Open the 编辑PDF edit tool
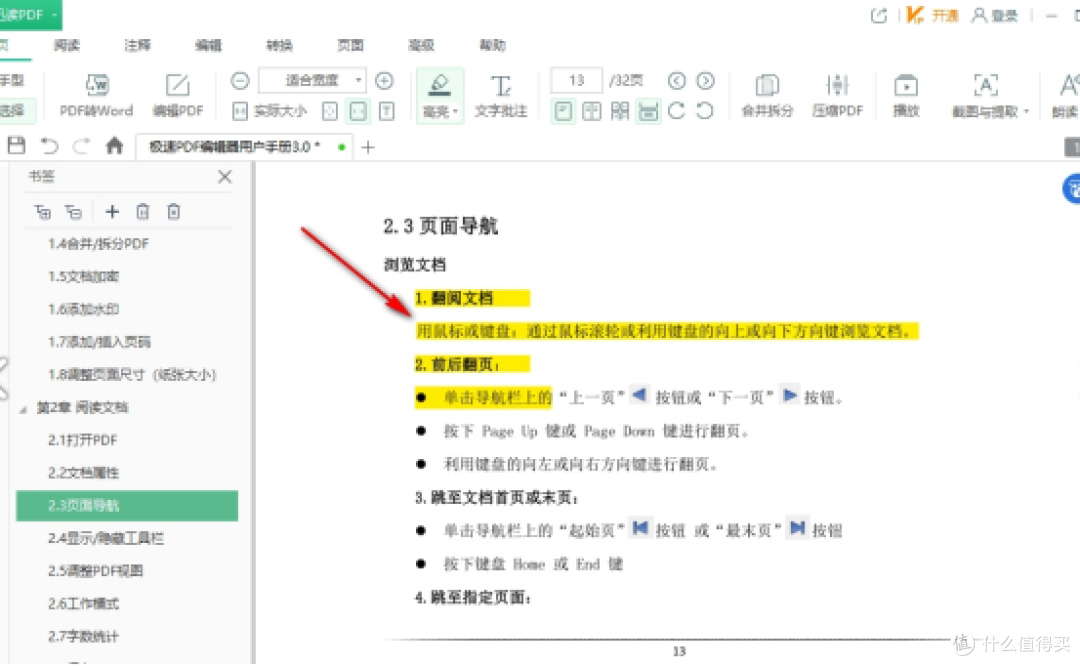The image size is (1080, 666). point(178,95)
